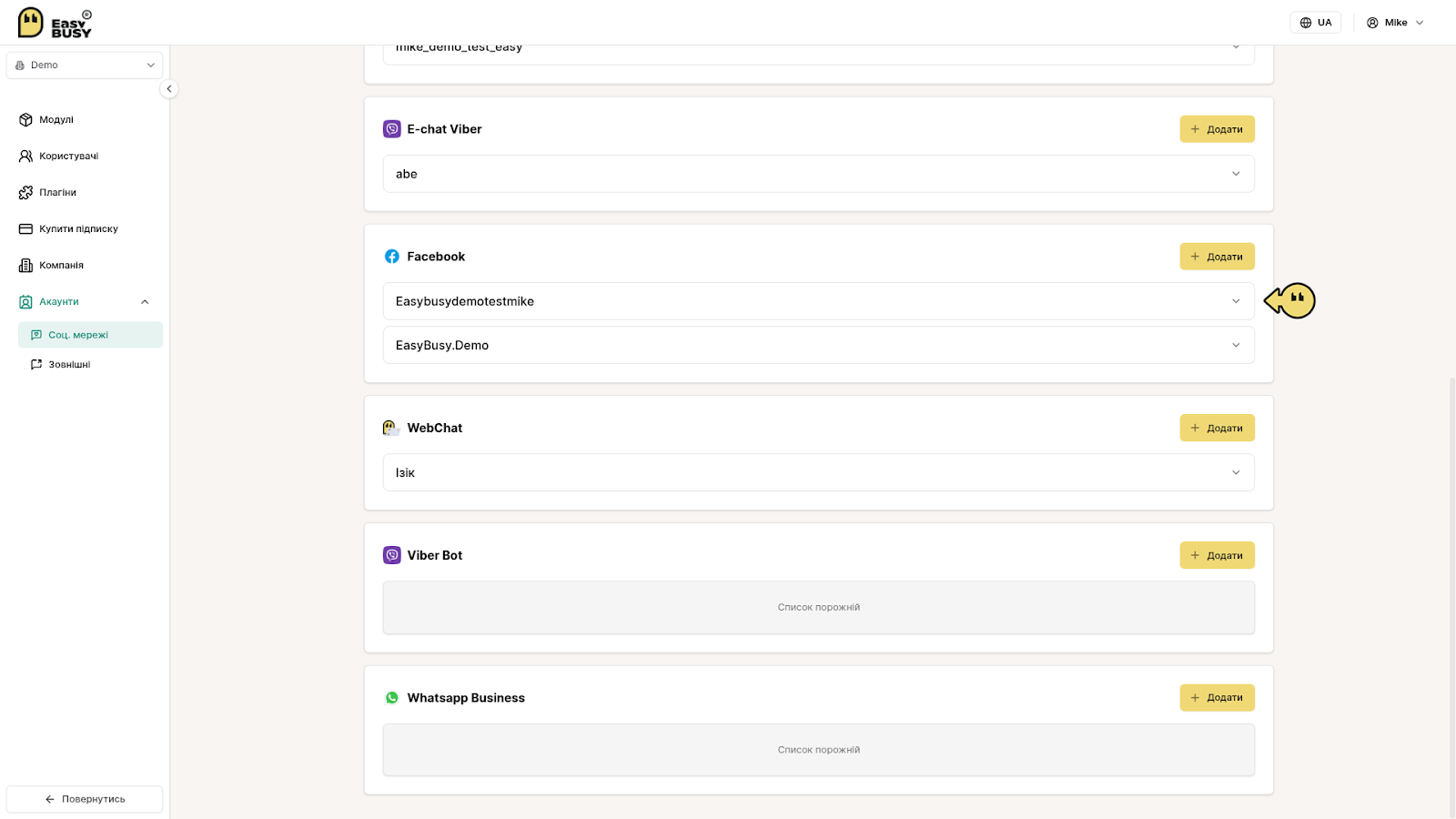Open the floating EasyBusy chat widget
Screen dimensions: 1456x819
(x=1290, y=300)
